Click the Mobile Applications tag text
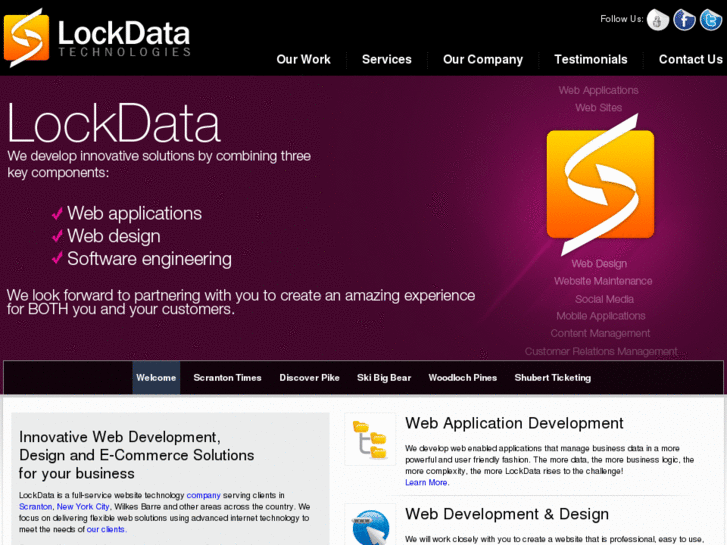 click(600, 316)
